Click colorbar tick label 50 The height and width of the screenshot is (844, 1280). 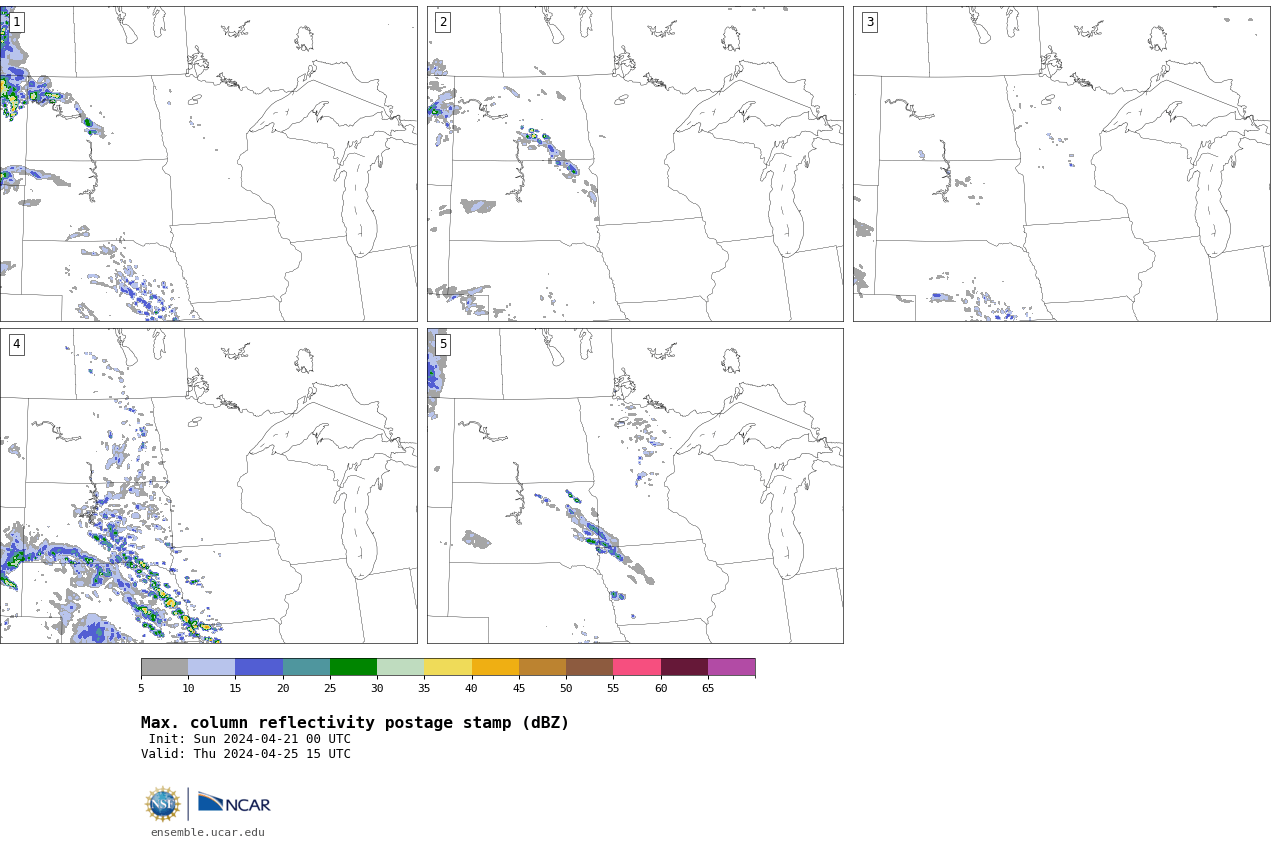566,688
